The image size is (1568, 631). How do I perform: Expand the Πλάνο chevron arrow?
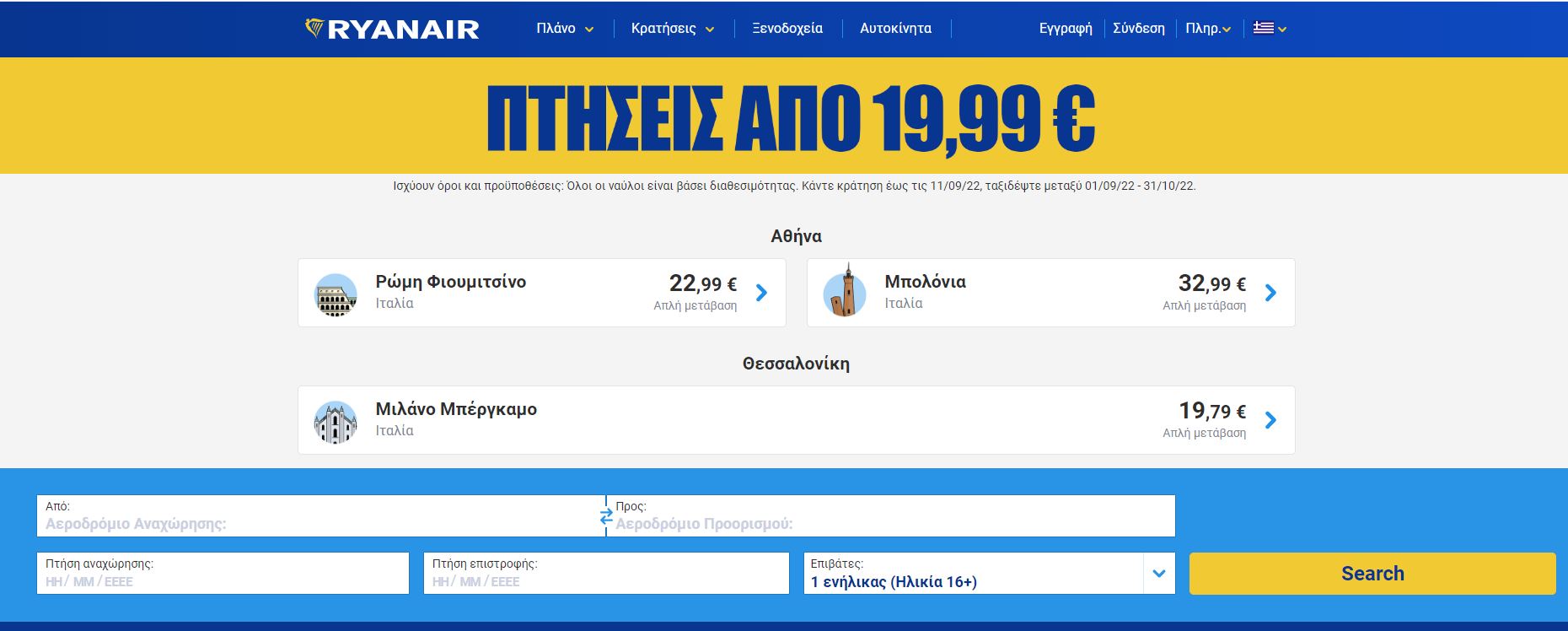[x=589, y=30]
